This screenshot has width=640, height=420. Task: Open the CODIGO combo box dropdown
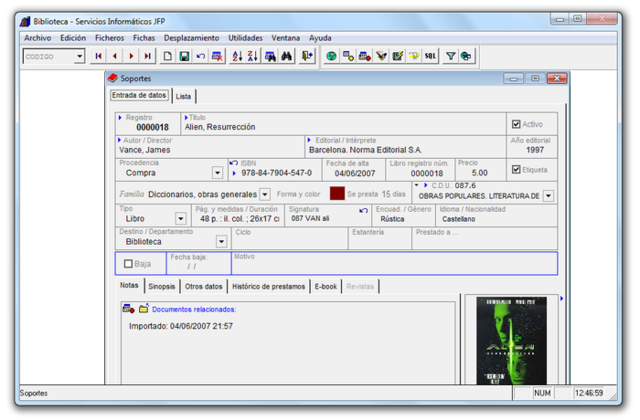pyautogui.click(x=79, y=56)
